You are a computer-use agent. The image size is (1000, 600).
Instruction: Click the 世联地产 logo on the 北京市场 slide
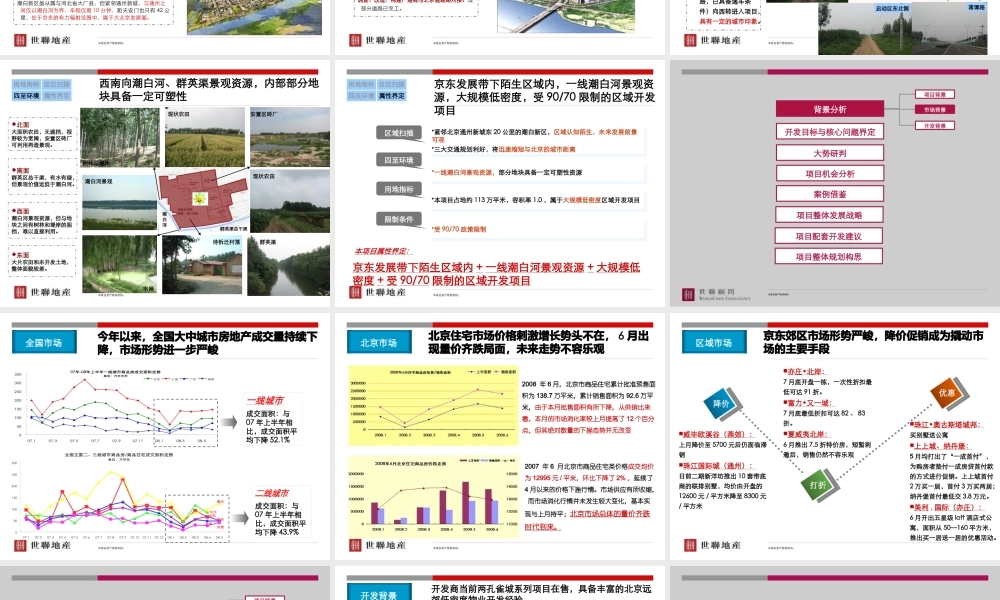(x=377, y=545)
